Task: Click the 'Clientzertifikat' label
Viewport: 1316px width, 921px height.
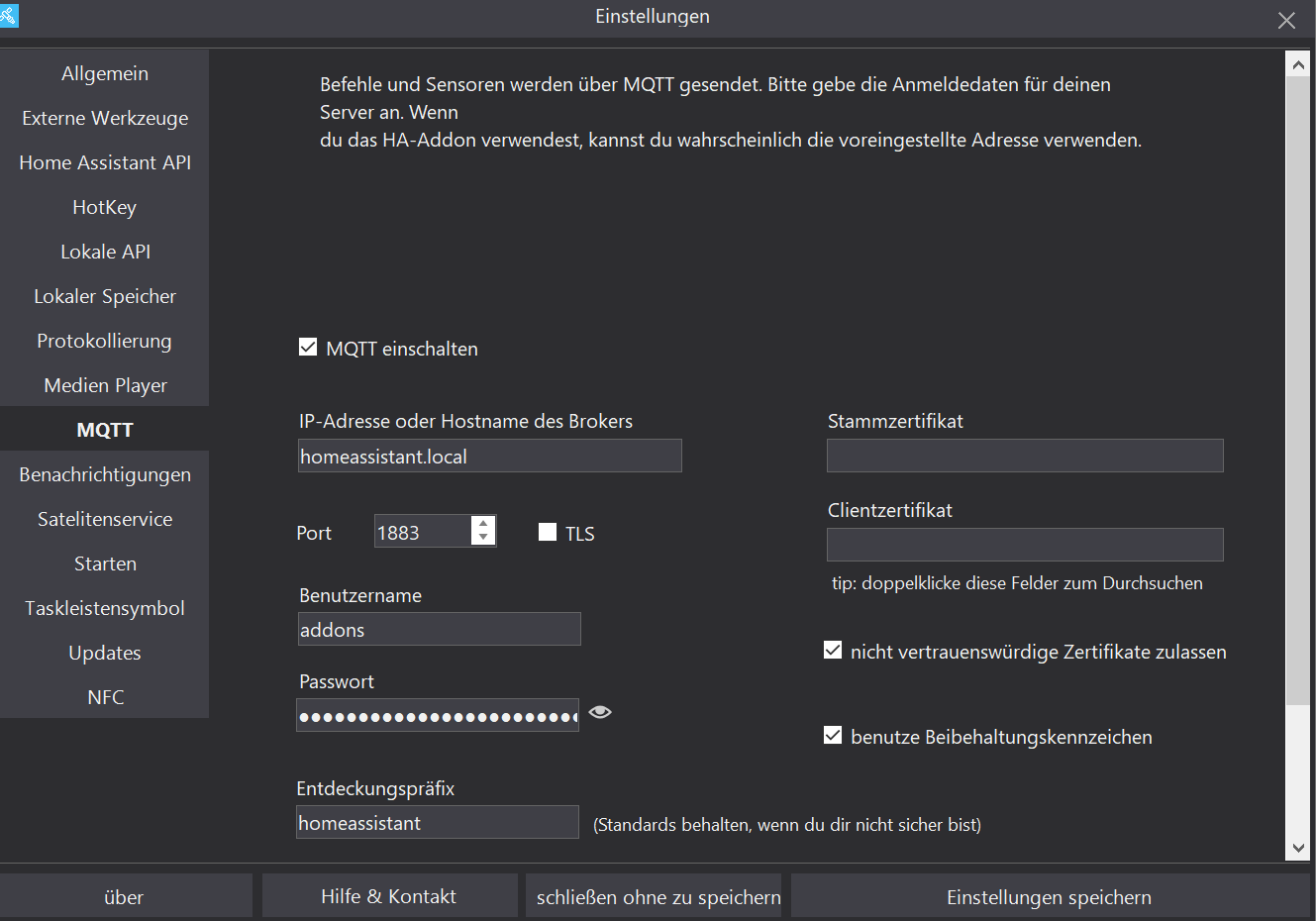Action: tap(890, 510)
